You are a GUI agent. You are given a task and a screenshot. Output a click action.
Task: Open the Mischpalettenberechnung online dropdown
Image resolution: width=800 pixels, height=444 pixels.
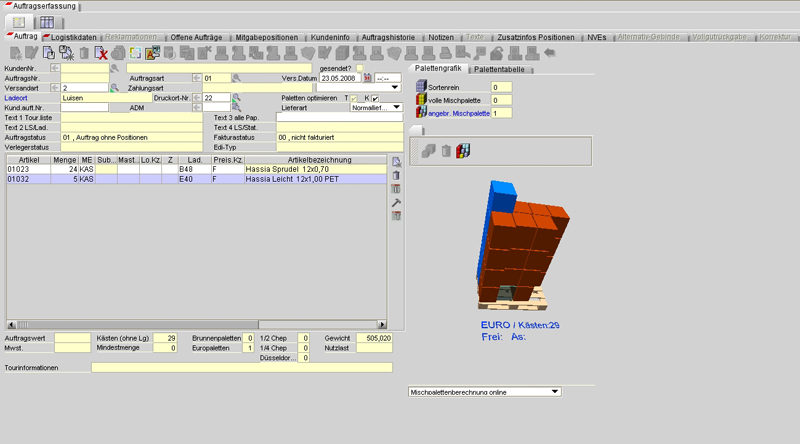555,392
